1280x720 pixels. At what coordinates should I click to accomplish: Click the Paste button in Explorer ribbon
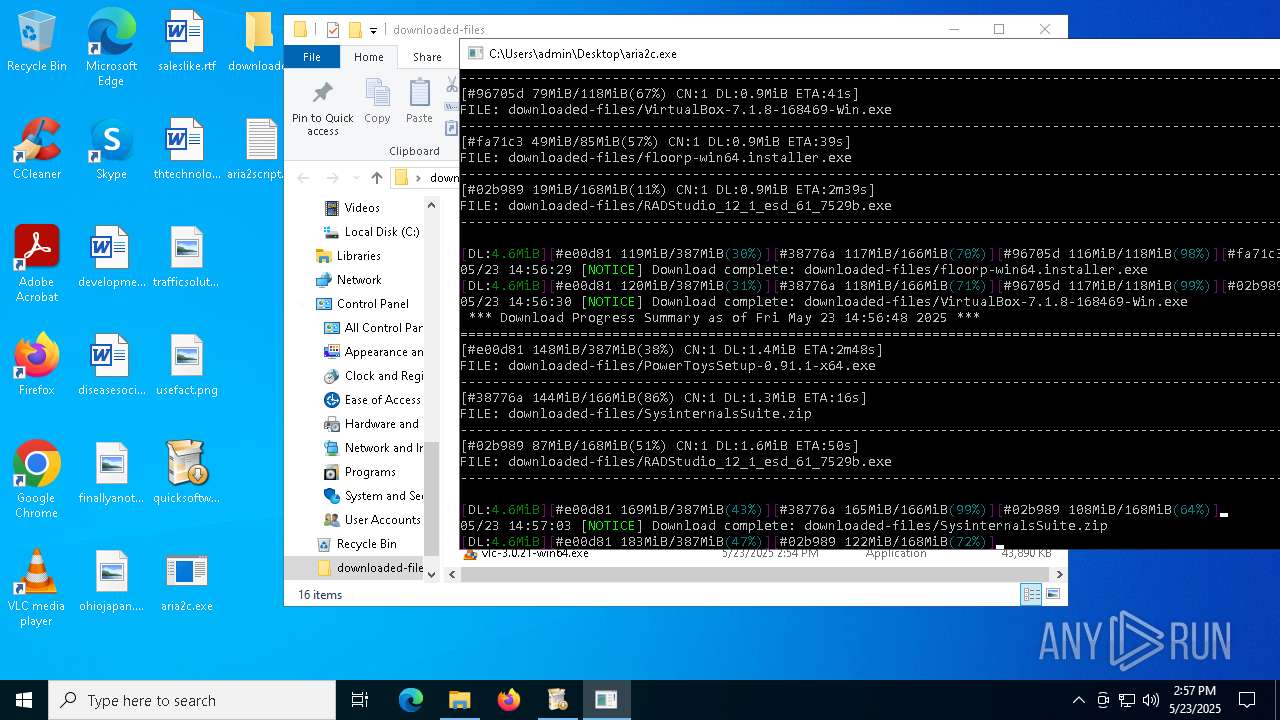pyautogui.click(x=419, y=102)
